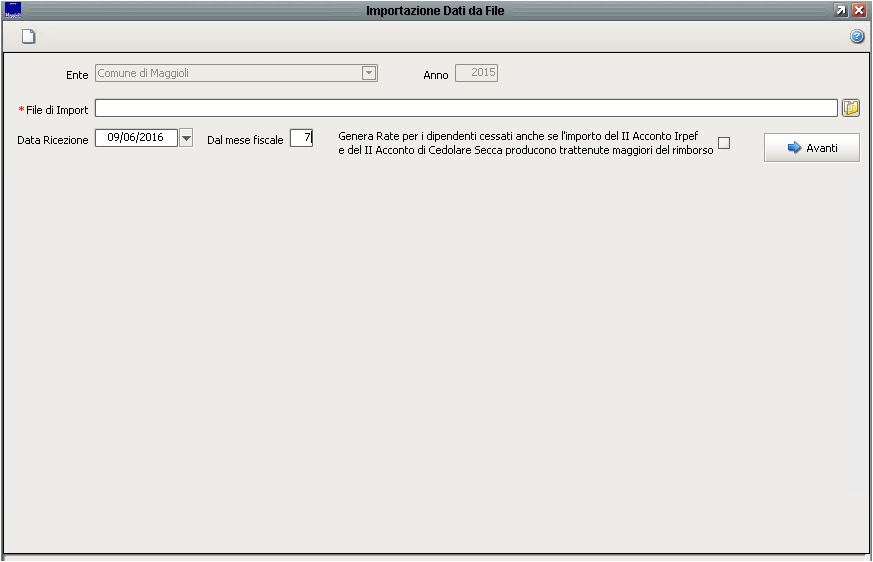873x562 pixels.
Task: Click the 'Anno' label
Action: [x=435, y=75]
